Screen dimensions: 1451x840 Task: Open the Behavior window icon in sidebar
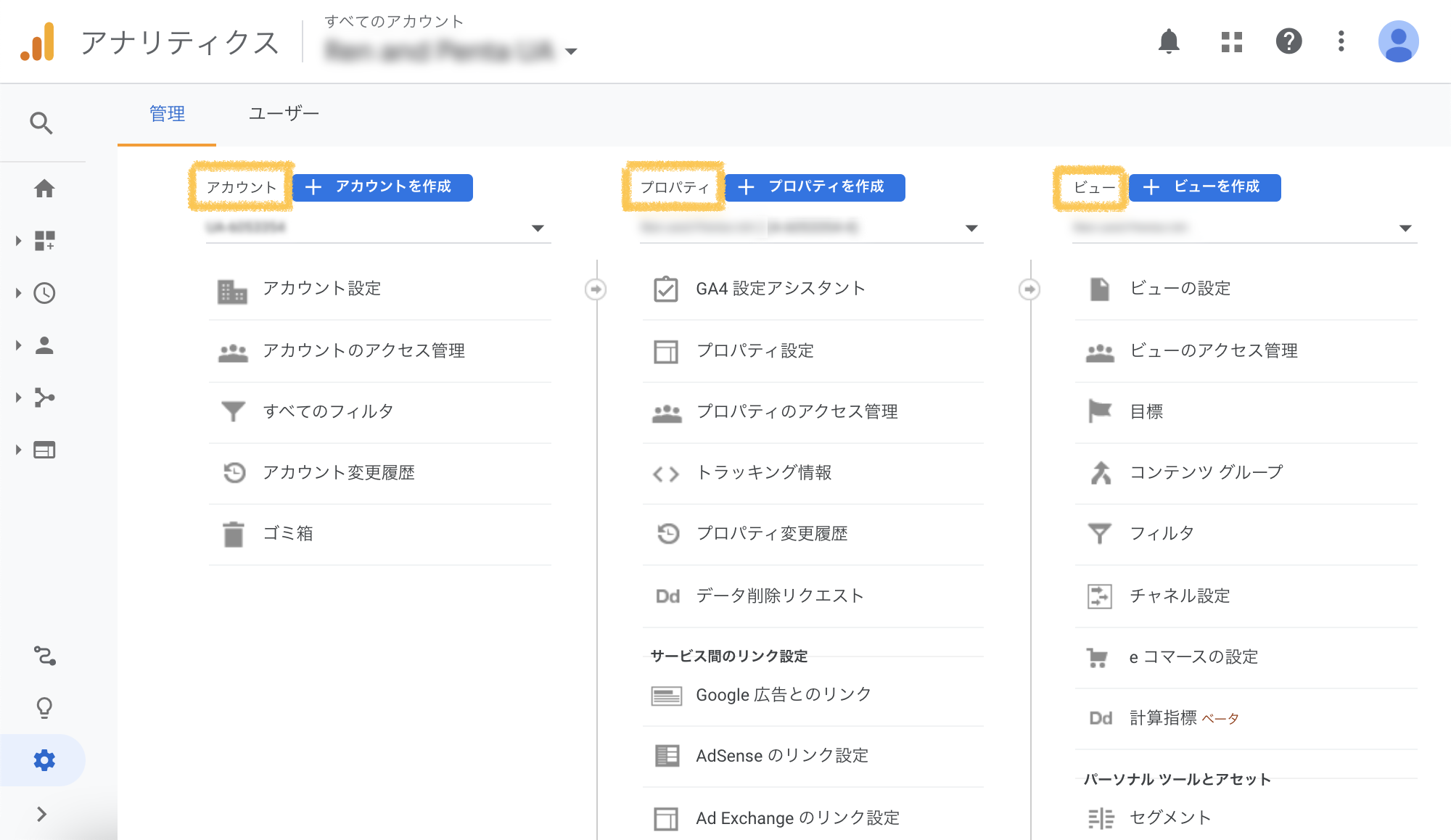click(x=45, y=450)
